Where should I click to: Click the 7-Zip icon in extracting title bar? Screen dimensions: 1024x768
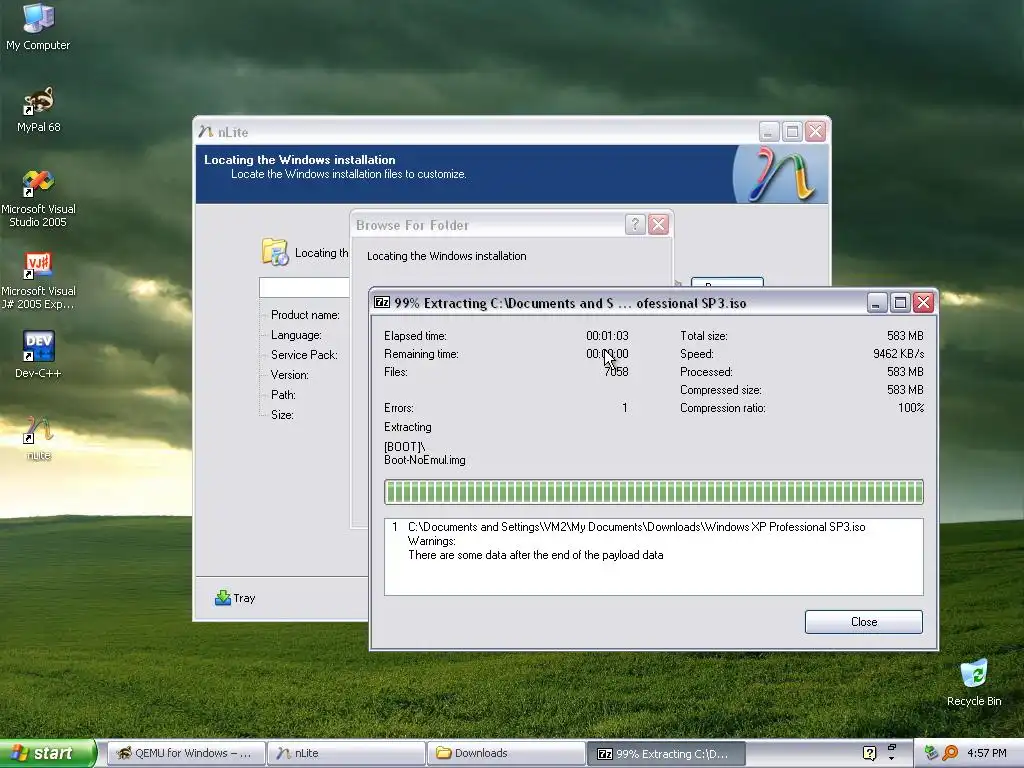[x=382, y=302]
